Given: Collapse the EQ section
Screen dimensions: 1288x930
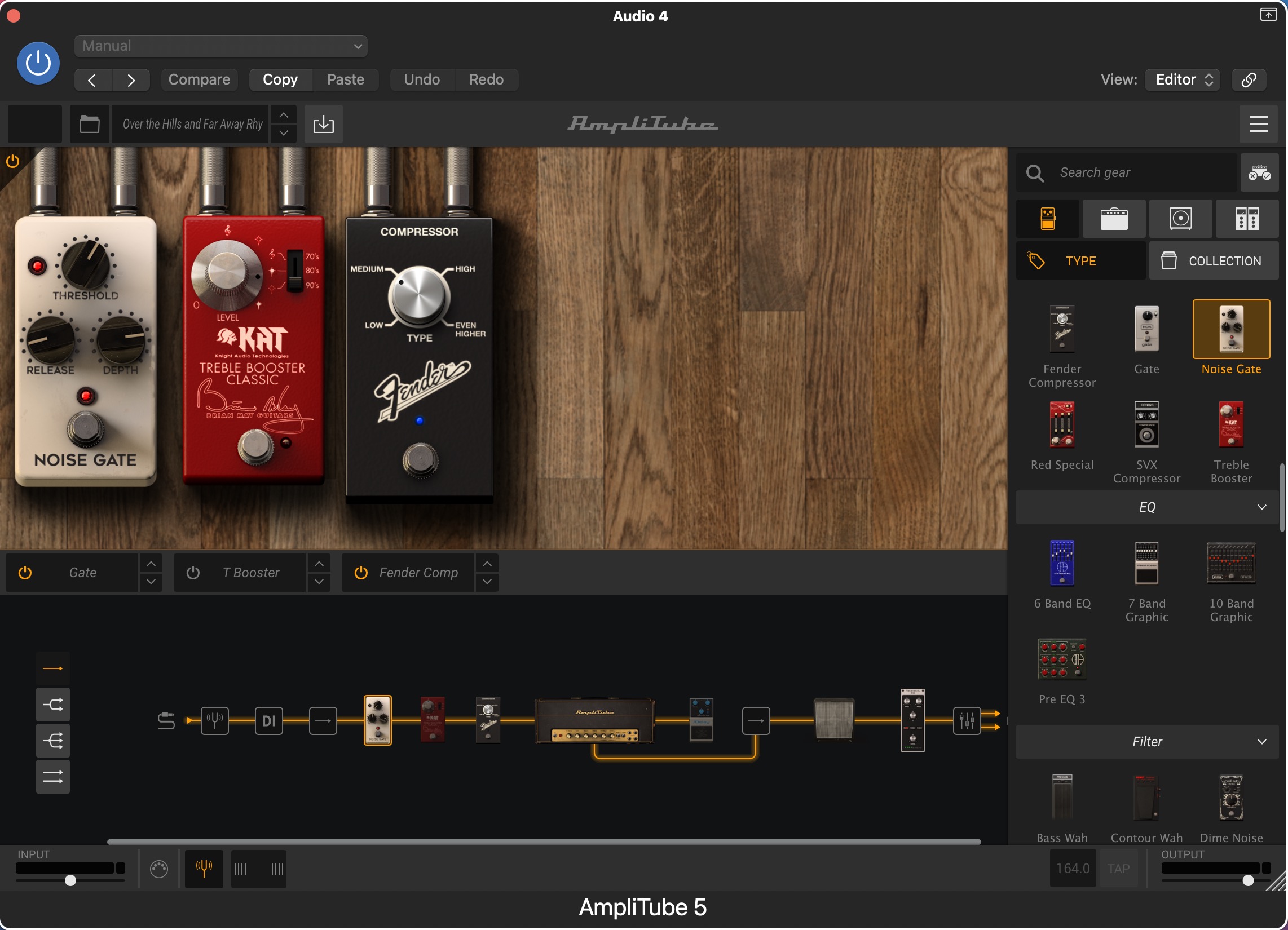Looking at the screenshot, I should click(1148, 508).
